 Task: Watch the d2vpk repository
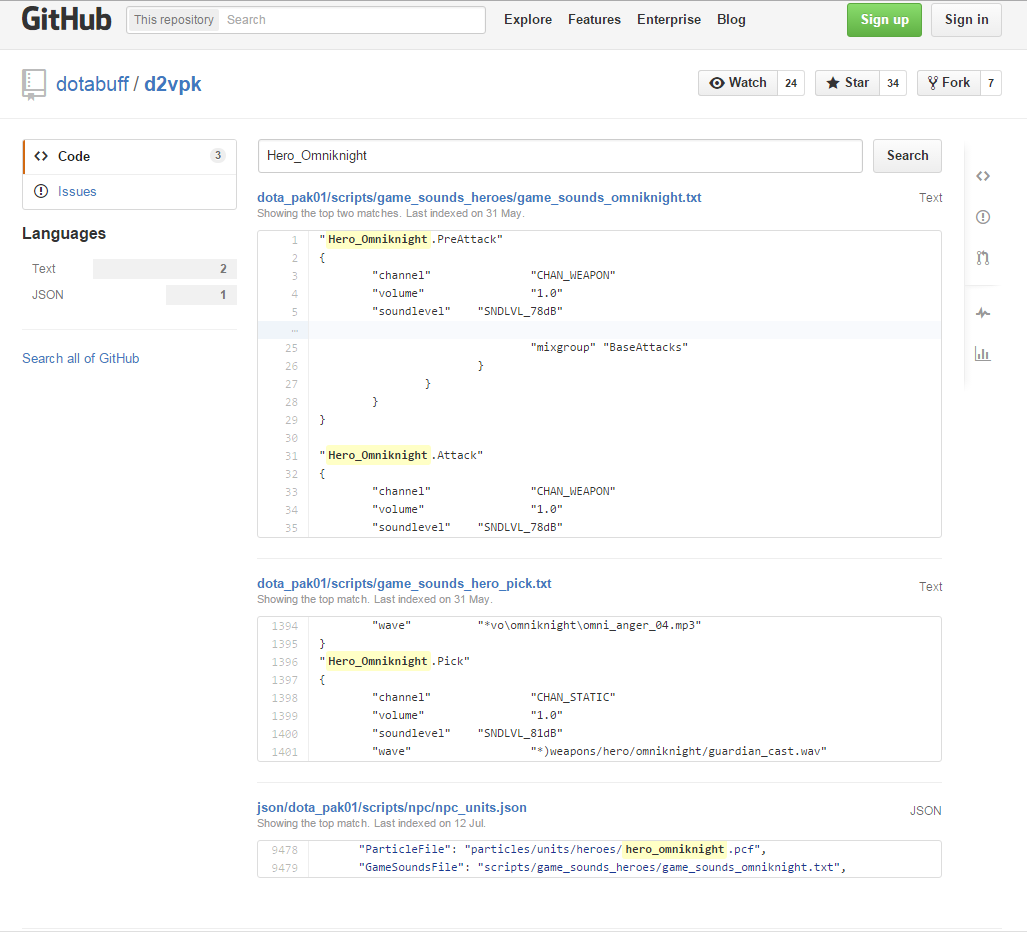738,83
